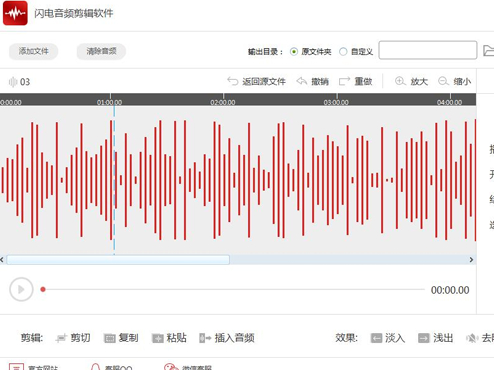Open the output folder browse icon
This screenshot has width=494, height=370.
(489, 51)
